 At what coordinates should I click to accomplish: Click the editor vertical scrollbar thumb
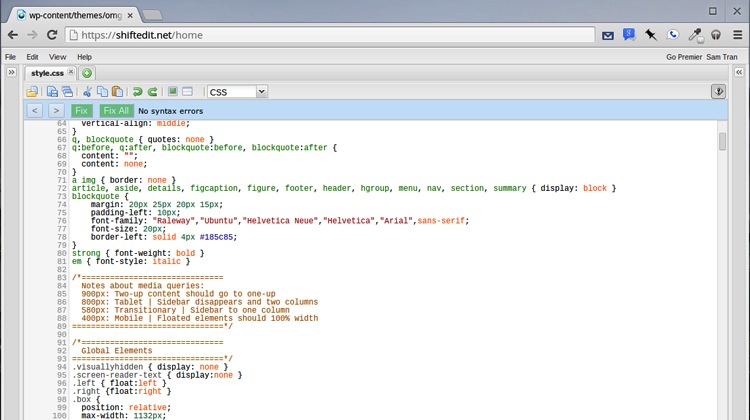tap(722, 141)
